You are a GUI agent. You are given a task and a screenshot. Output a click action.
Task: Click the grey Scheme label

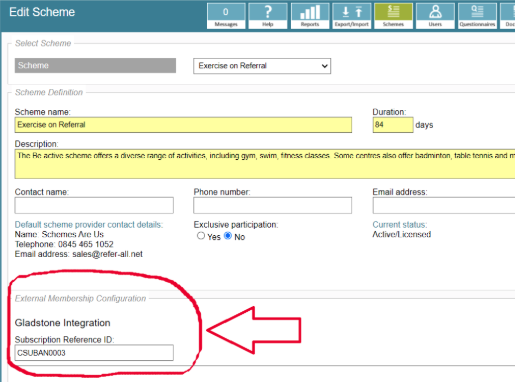[x=95, y=65]
